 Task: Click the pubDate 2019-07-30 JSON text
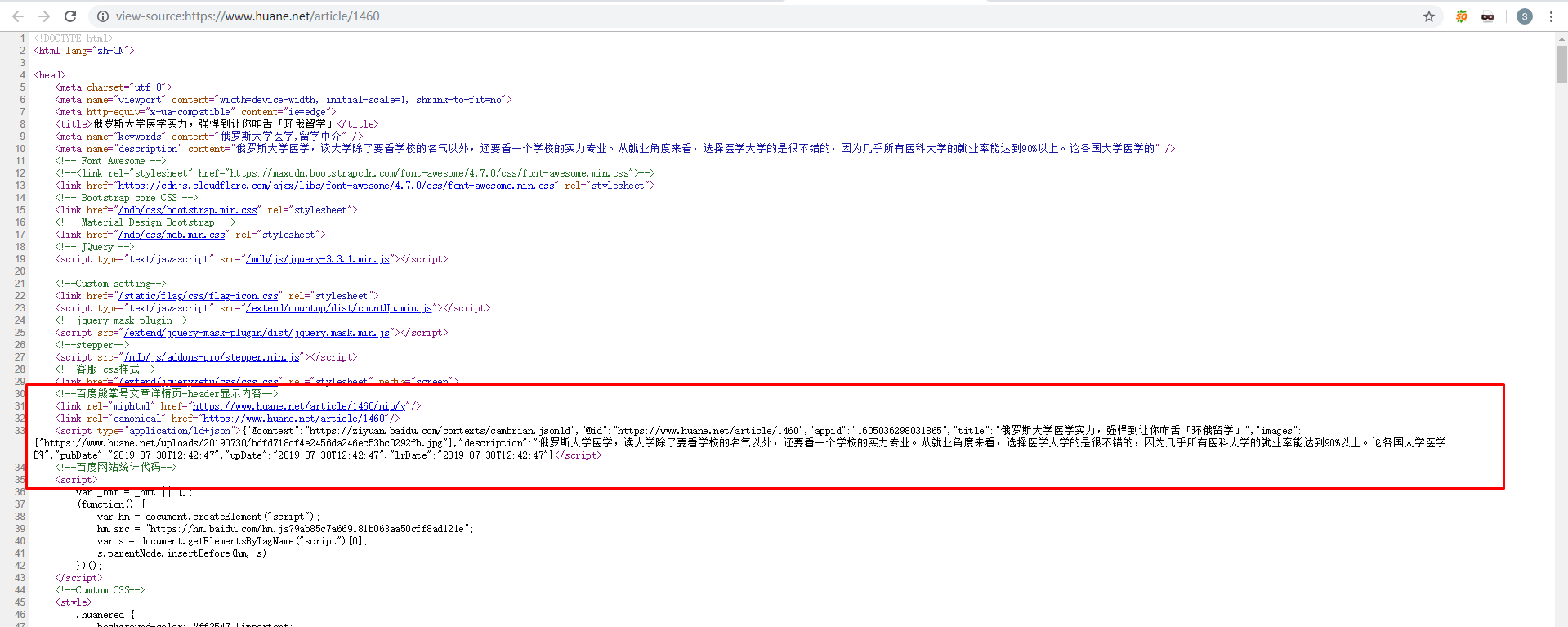point(137,455)
